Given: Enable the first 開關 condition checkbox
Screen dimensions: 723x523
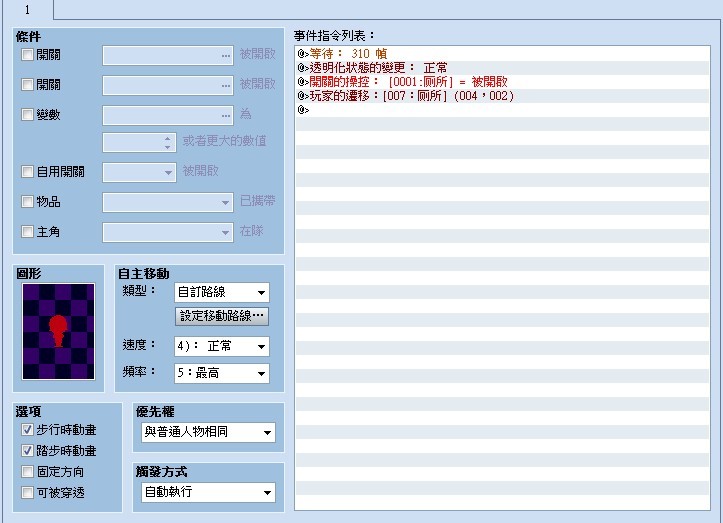Looking at the screenshot, I should (27, 55).
